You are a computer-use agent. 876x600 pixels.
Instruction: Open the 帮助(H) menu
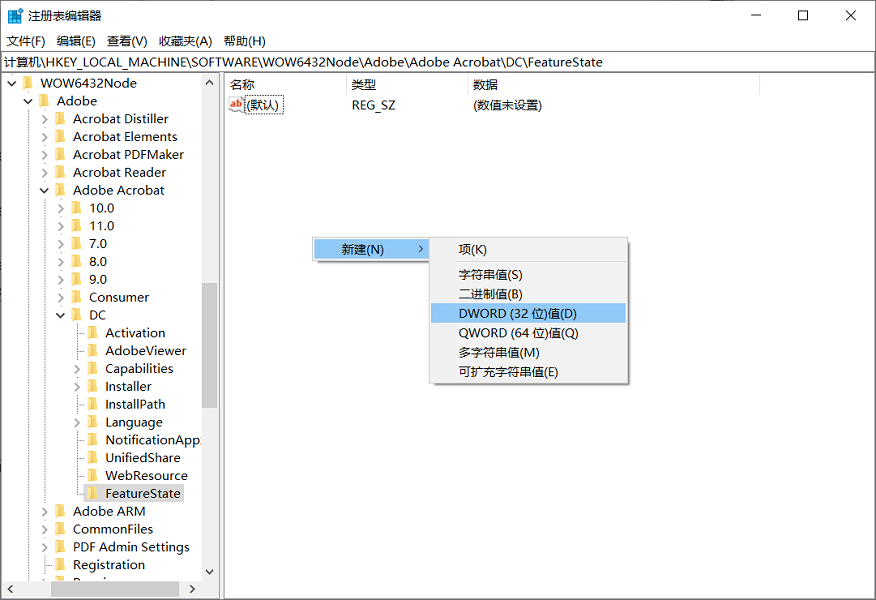tap(245, 41)
